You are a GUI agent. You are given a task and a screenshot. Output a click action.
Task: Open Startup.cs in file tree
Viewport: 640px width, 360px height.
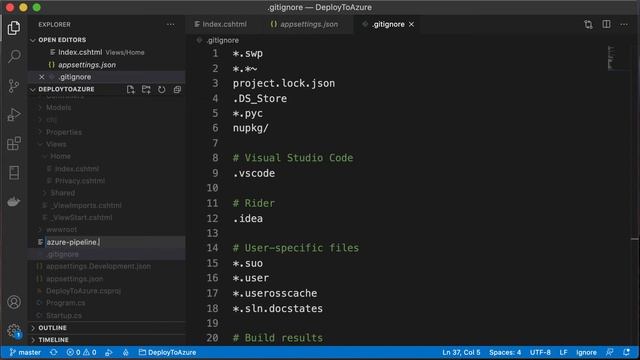64,316
